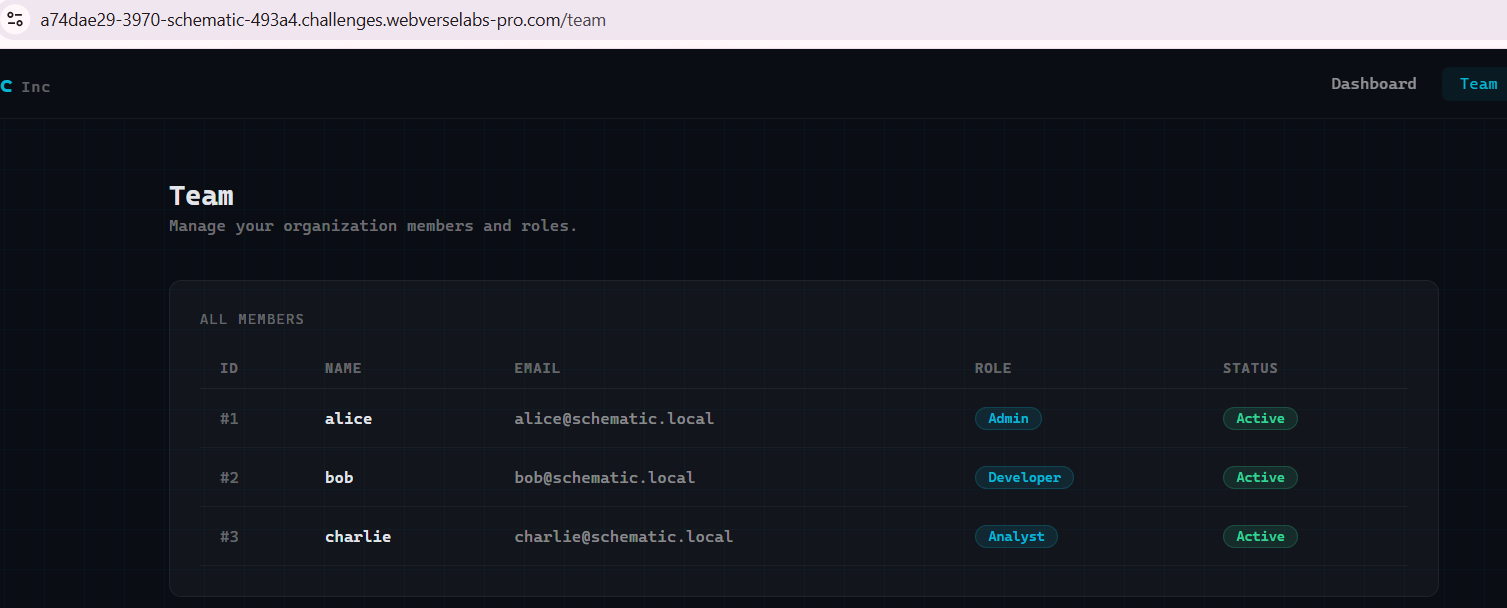Select member name bob

339,478
